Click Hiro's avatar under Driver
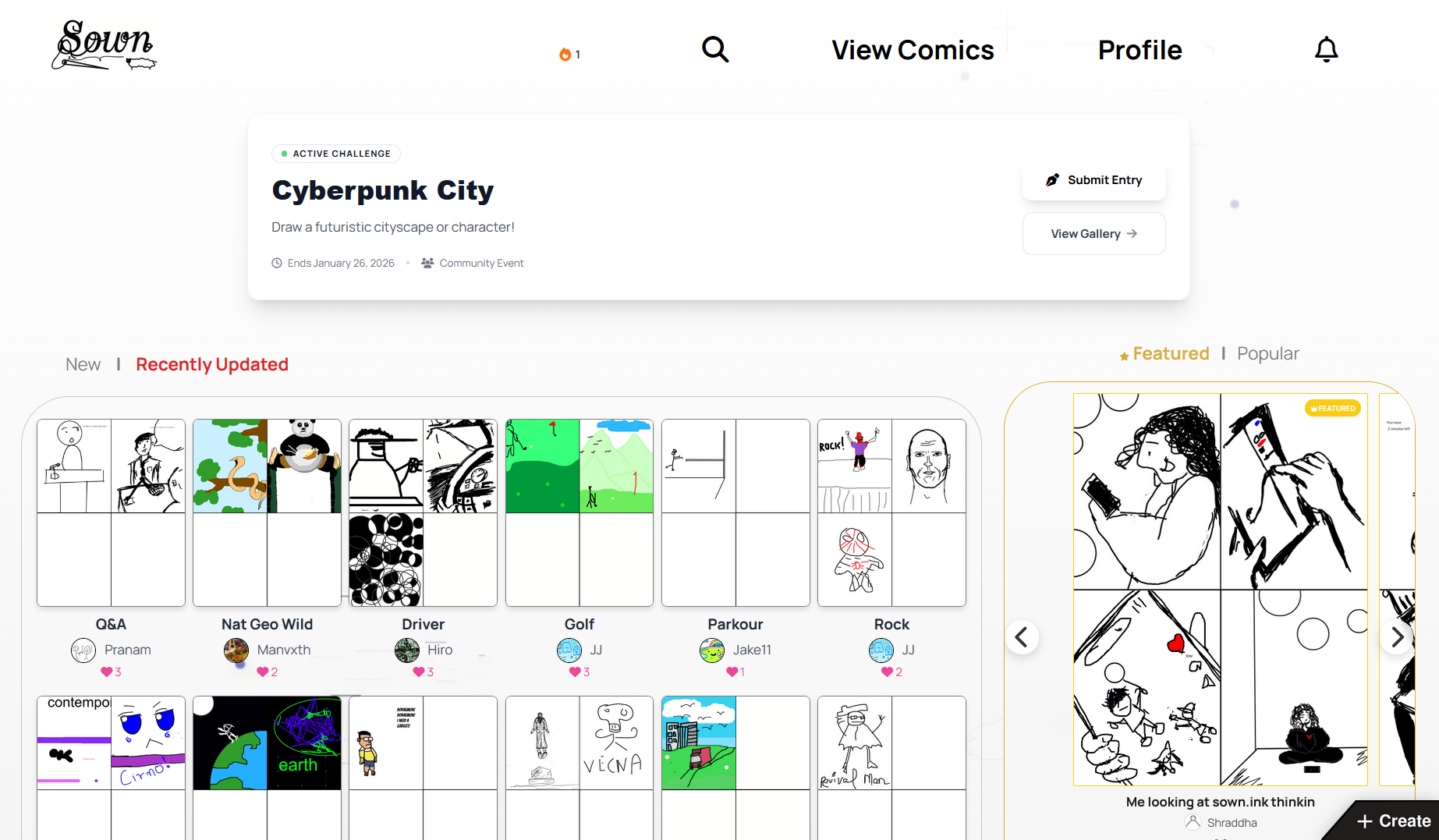This screenshot has height=840, width=1439. click(407, 650)
